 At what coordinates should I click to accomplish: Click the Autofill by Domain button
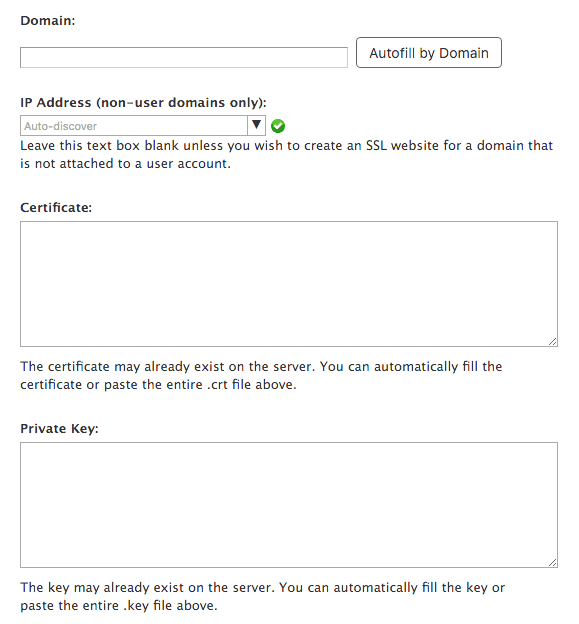[x=429, y=53]
